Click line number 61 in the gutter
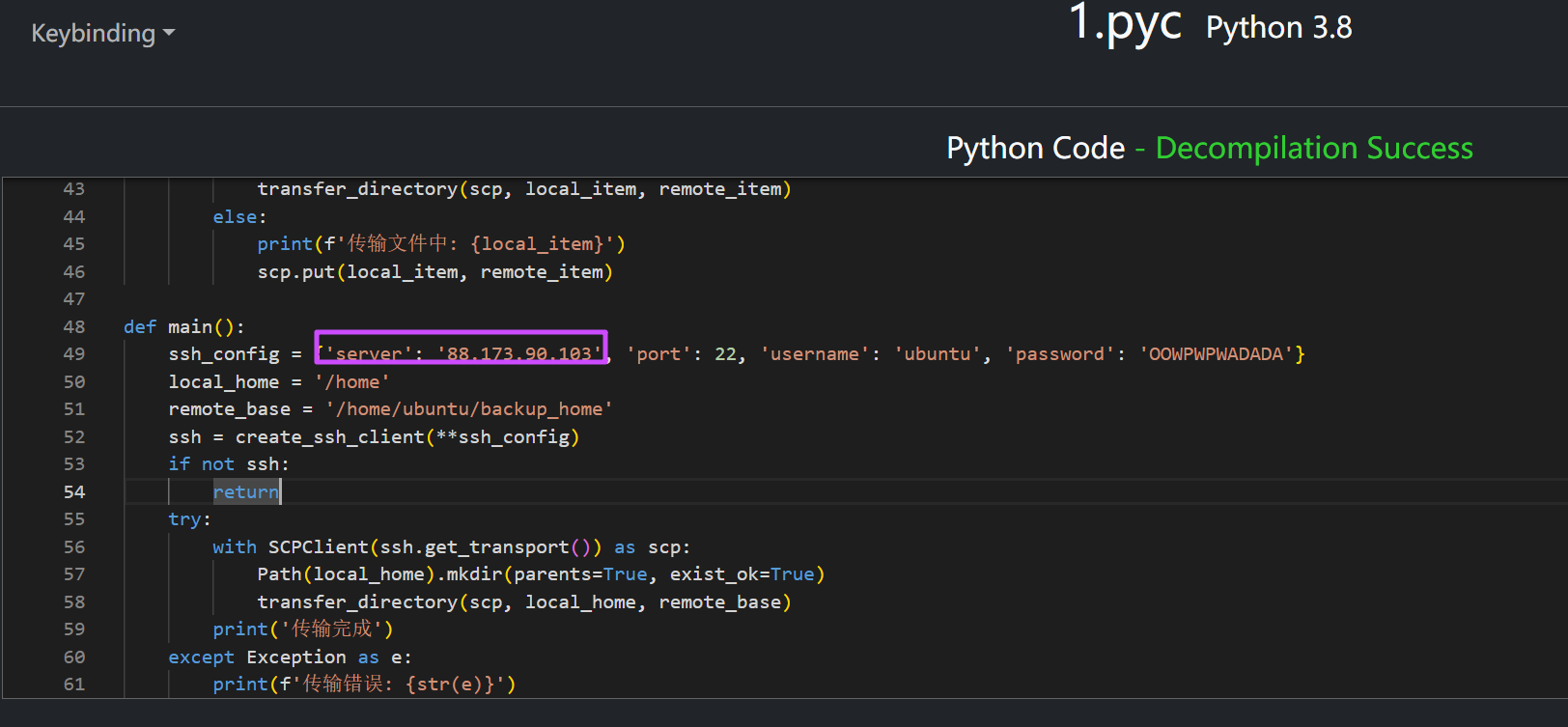 [74, 685]
